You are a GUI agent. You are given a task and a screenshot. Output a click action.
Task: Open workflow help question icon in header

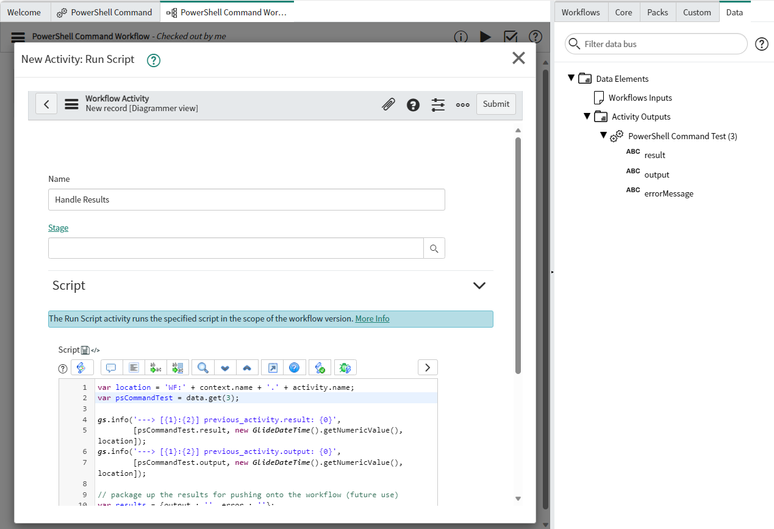[535, 37]
